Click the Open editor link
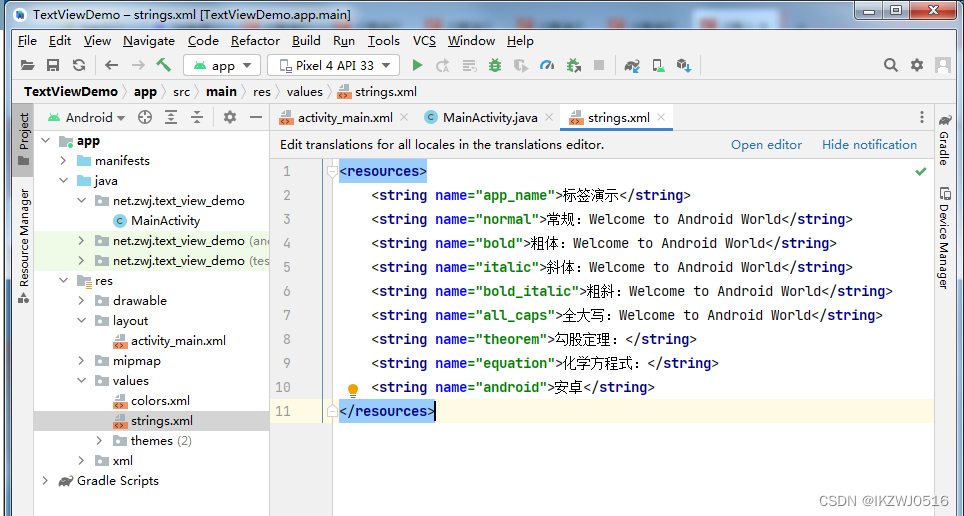This screenshot has width=964, height=516. [x=766, y=145]
